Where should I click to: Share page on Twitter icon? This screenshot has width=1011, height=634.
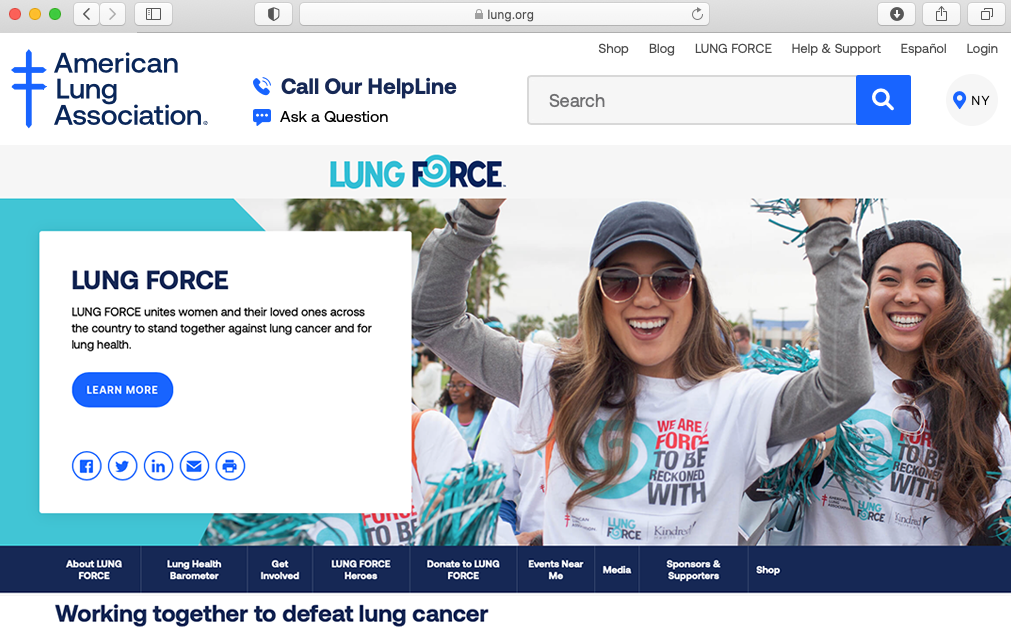click(123, 466)
